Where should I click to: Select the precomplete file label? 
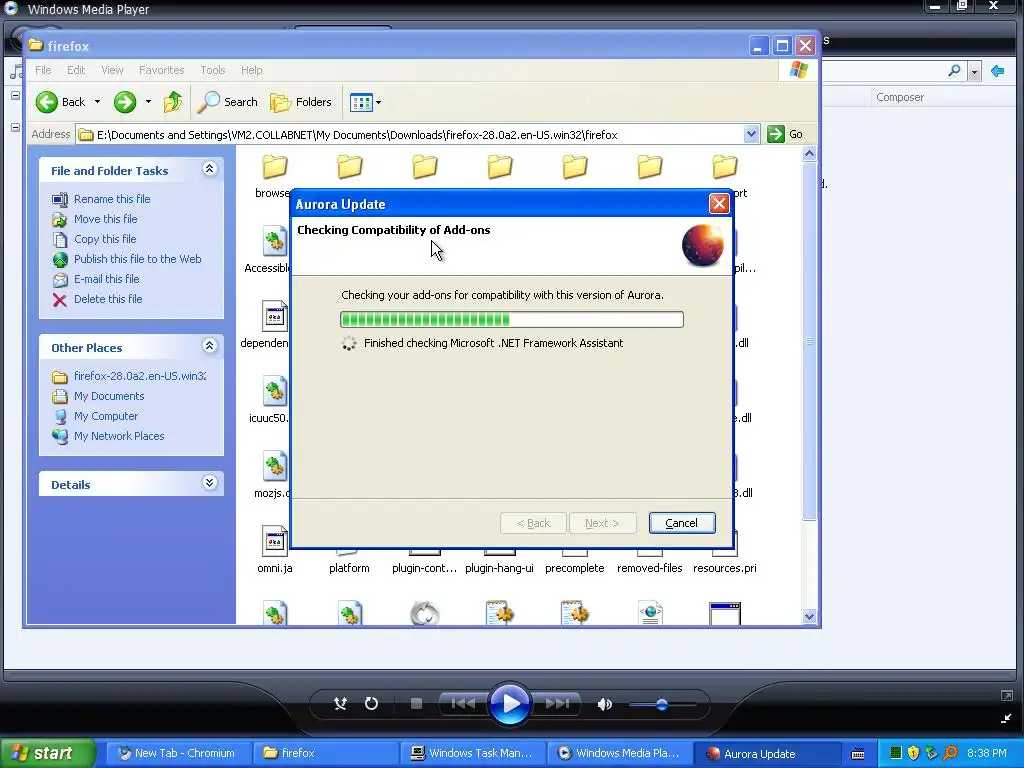click(x=575, y=568)
